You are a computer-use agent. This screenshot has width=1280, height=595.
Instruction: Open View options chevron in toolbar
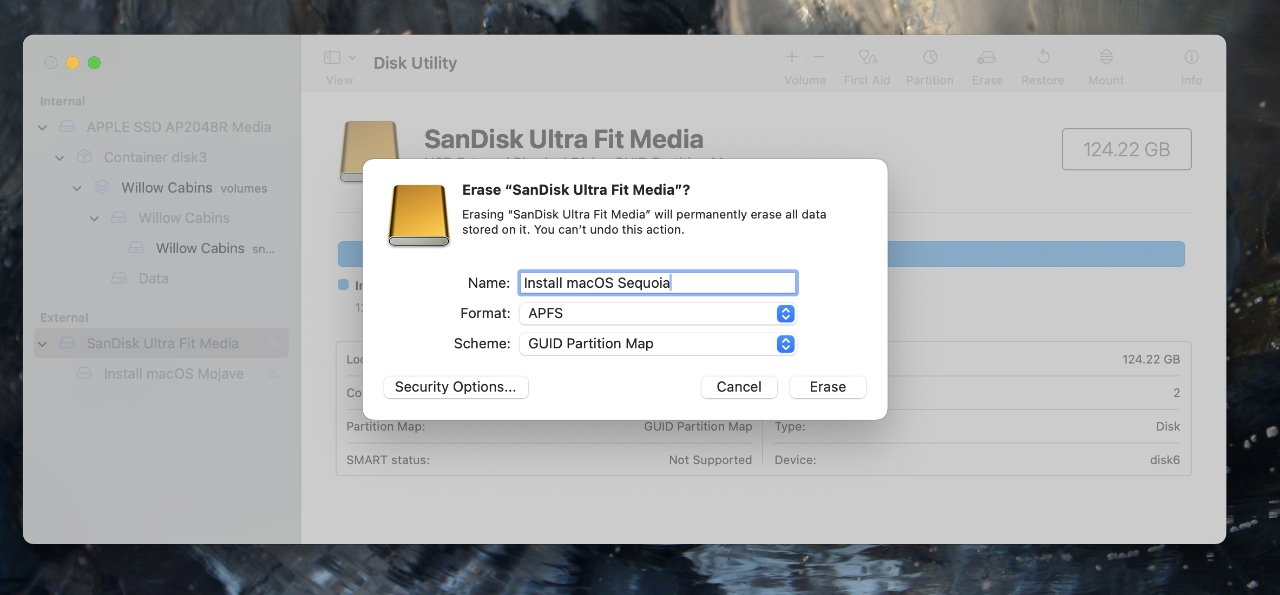[x=351, y=58]
